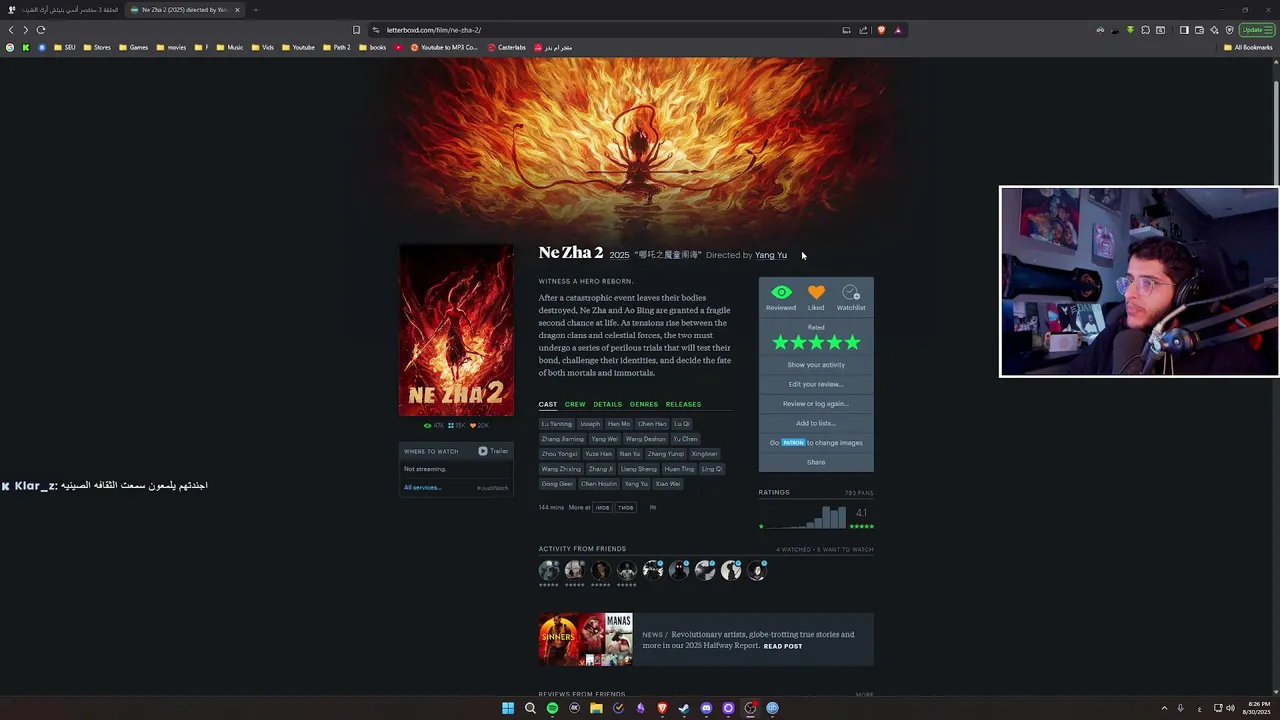Open cast member Zhang Jiaming
This screenshot has width=1280, height=720.
tap(562, 439)
